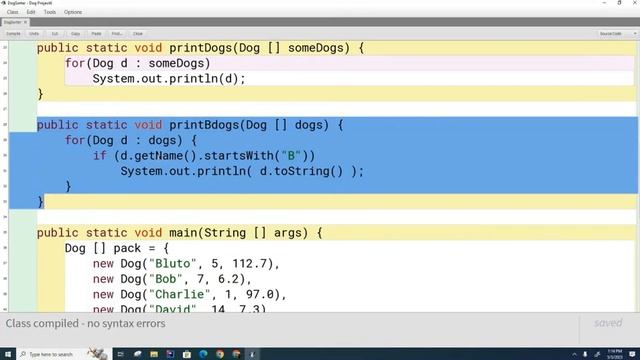
Task: Open the Options menu
Action: pos(73,12)
